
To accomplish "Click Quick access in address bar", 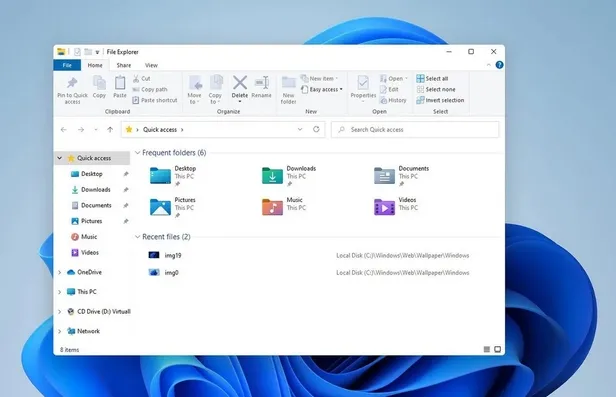I will 160,130.
